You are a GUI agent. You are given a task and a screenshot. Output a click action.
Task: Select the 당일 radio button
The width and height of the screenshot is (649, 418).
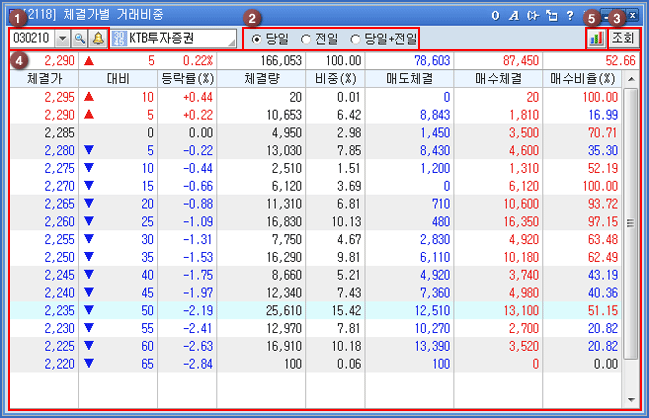pos(257,39)
